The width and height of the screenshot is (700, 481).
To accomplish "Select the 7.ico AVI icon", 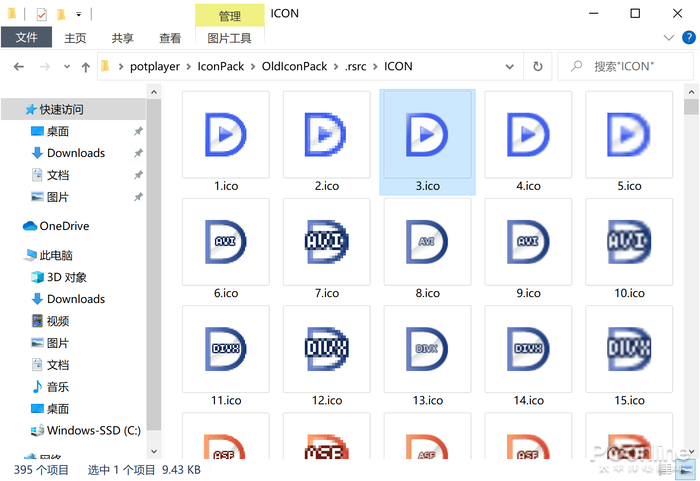I will point(326,242).
